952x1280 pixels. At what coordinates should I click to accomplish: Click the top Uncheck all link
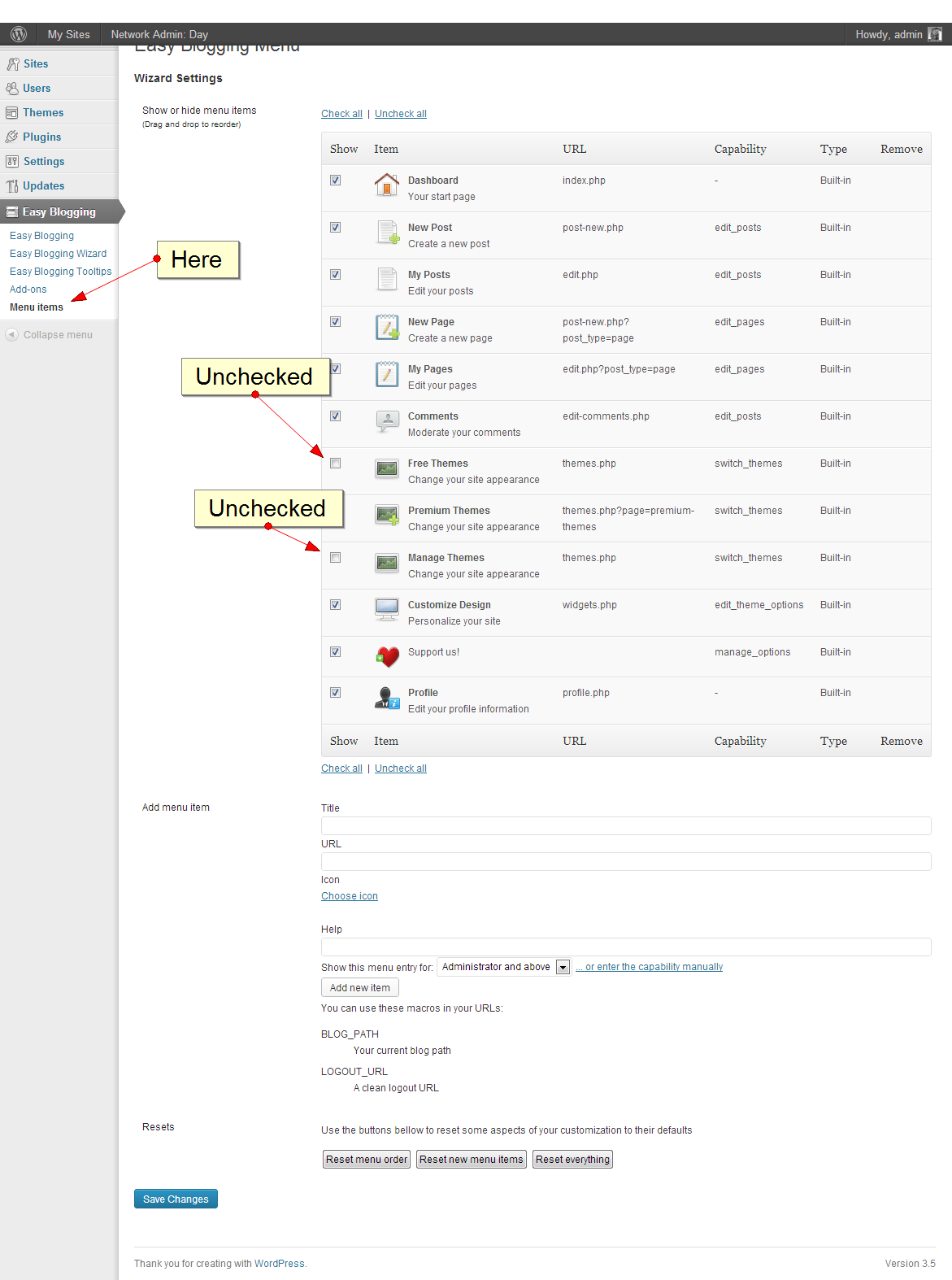(x=400, y=114)
